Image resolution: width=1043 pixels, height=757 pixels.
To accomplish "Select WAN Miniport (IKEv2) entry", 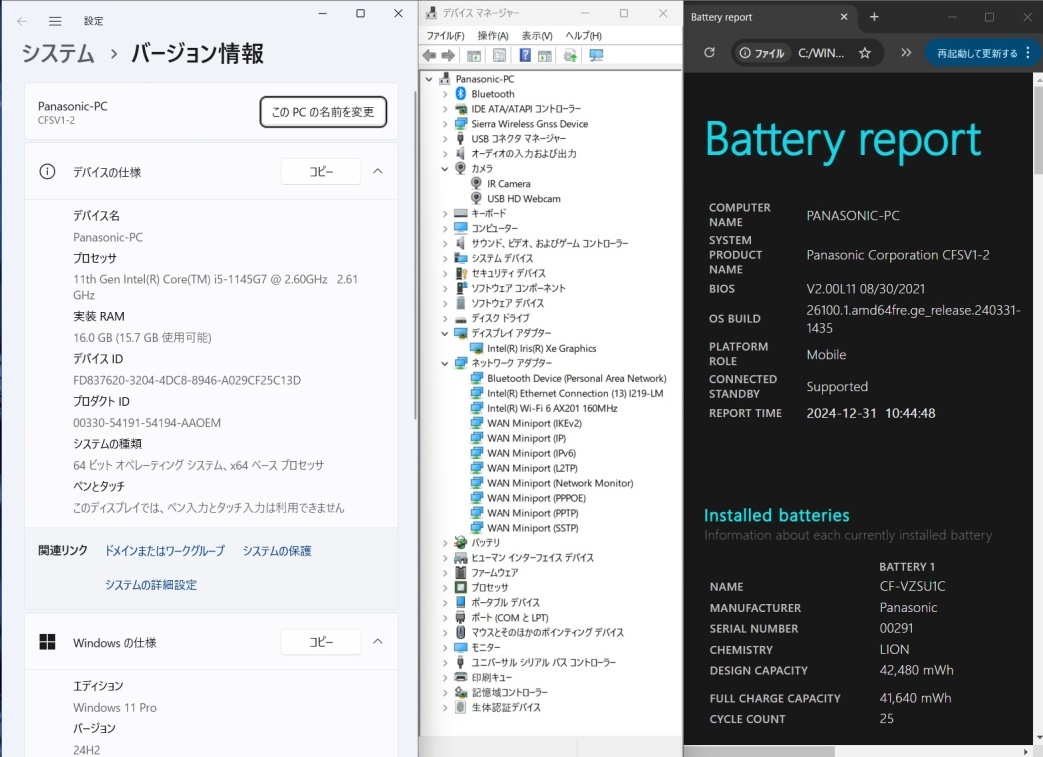I will pos(534,423).
